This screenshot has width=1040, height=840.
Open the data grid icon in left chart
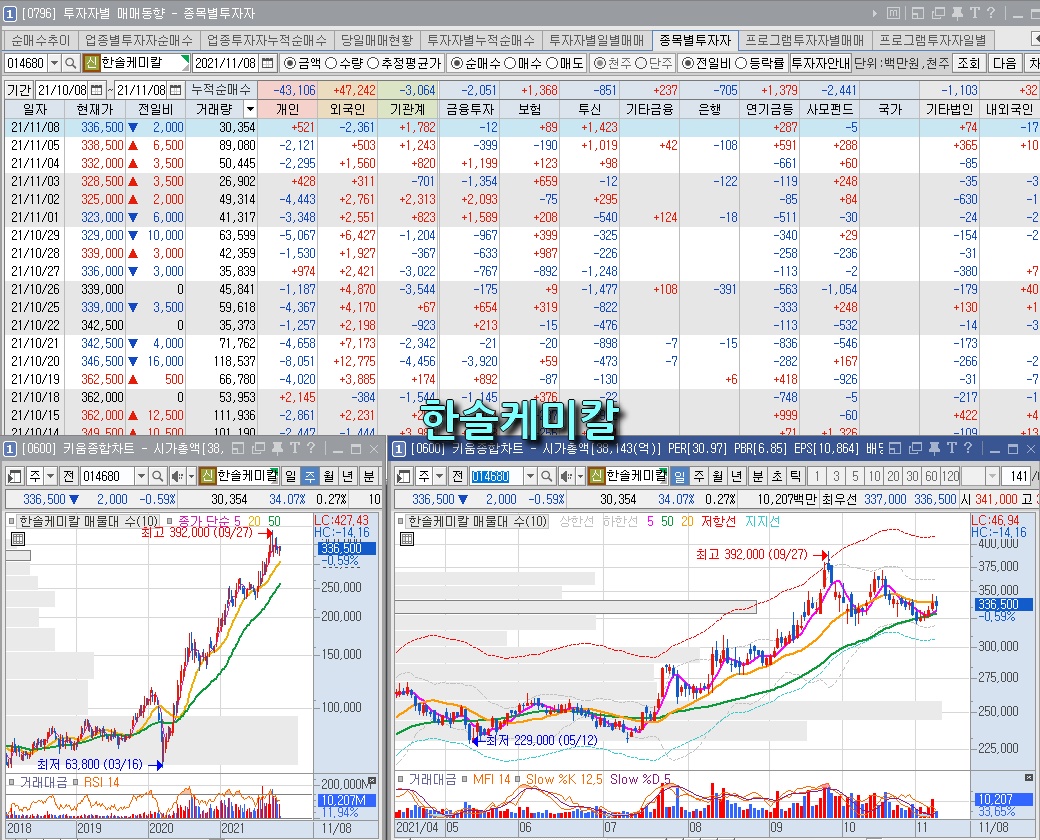18,539
